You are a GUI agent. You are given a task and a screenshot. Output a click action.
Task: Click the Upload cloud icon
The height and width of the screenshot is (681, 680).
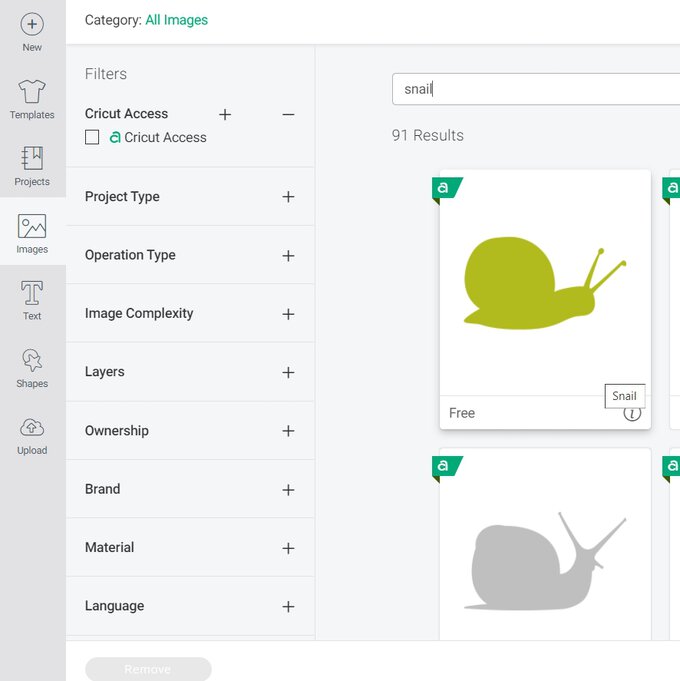pos(32,428)
